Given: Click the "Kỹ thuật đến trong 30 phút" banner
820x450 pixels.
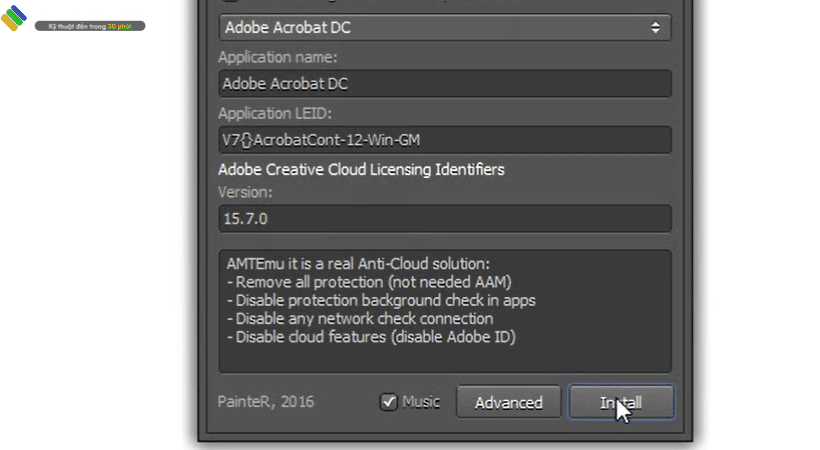Looking at the screenshot, I should coord(90,26).
